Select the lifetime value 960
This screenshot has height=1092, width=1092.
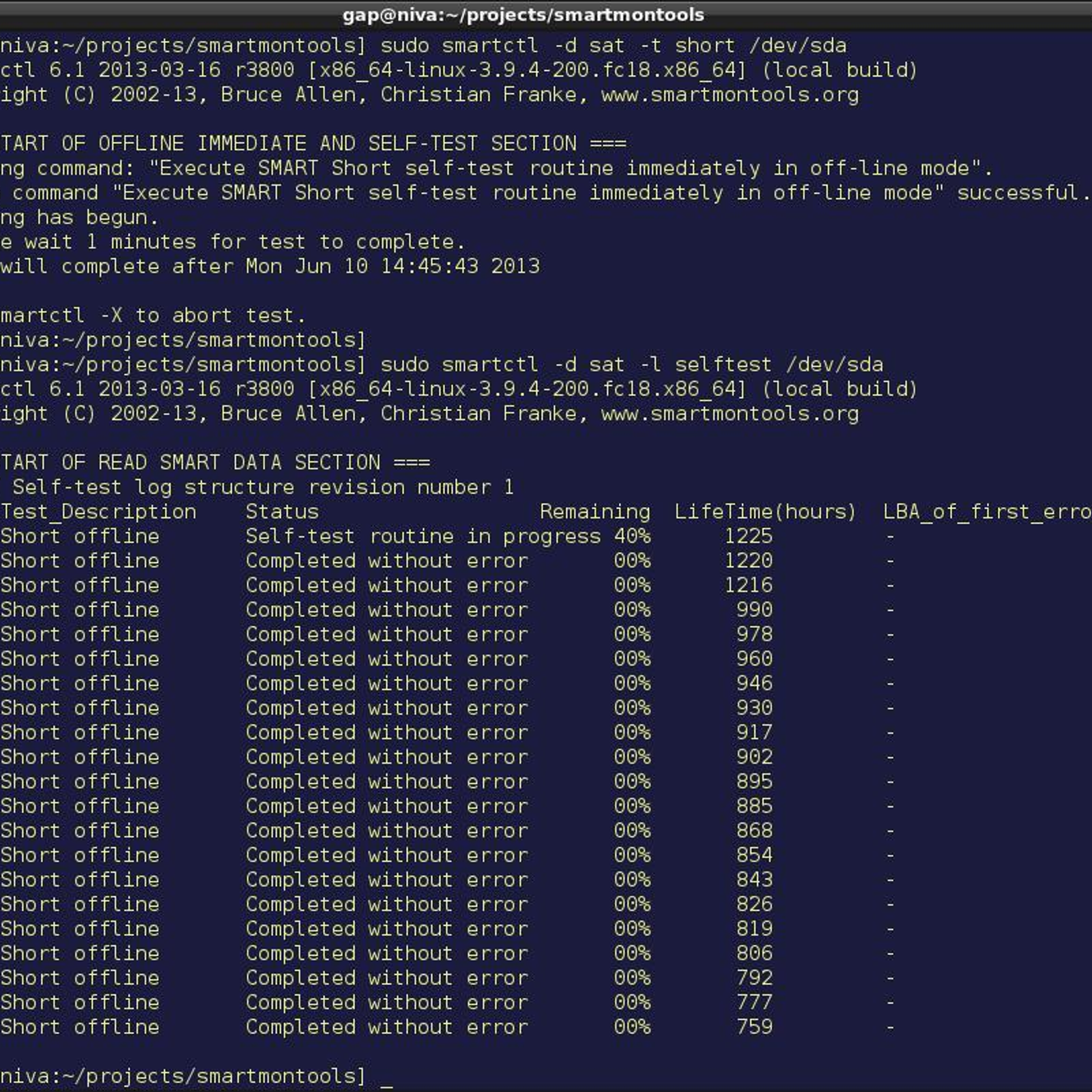pyautogui.click(x=754, y=659)
